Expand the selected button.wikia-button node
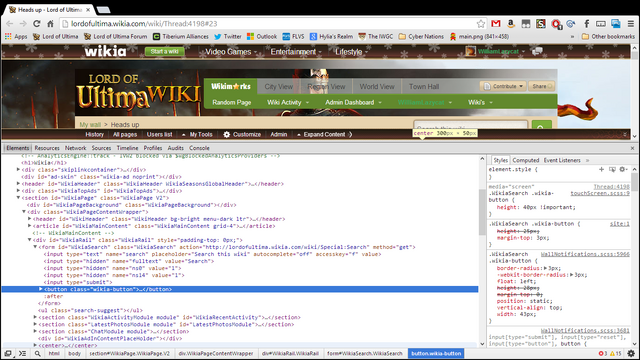640x360 pixels. tap(41, 289)
